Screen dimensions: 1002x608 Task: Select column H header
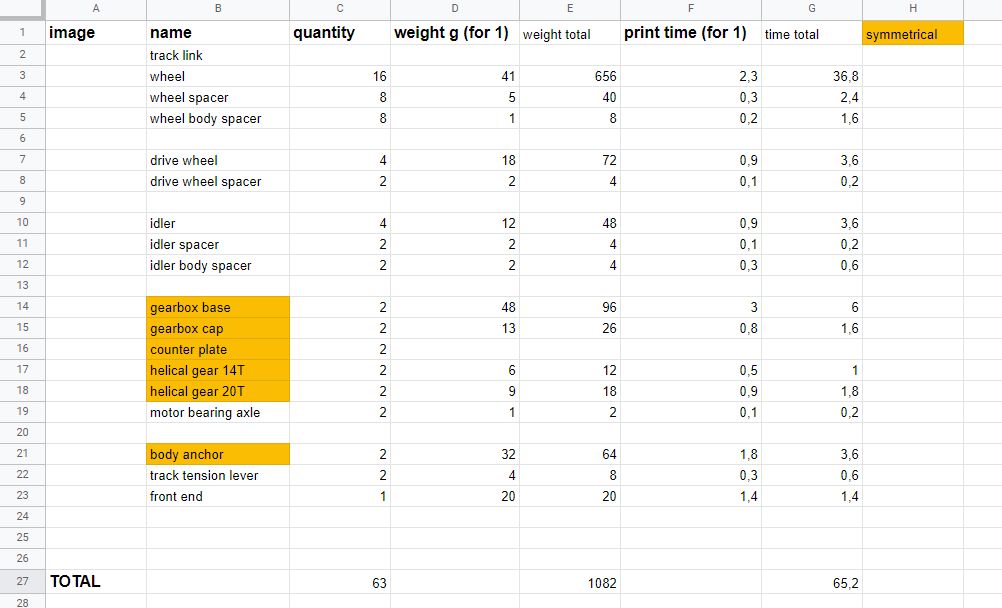(913, 8)
